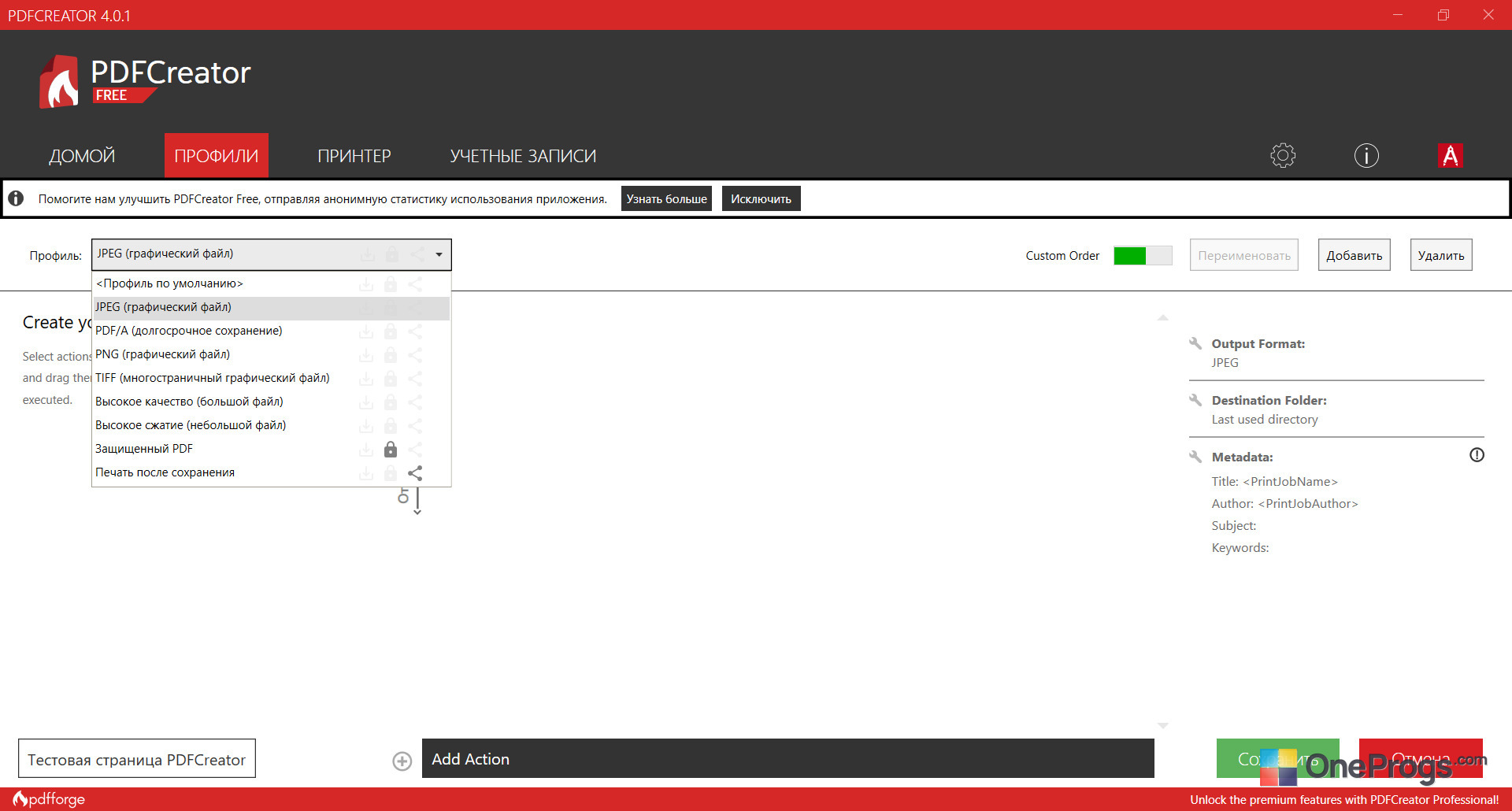Click the scroll up arrow above Output Format
This screenshot has height=811, width=1512.
click(1163, 317)
